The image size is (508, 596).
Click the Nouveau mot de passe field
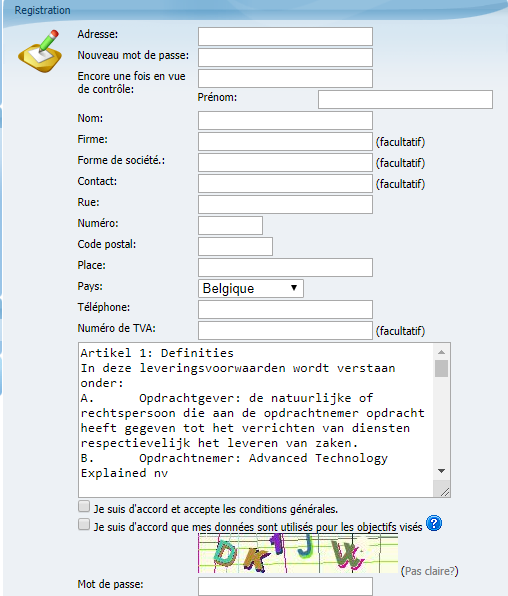pyautogui.click(x=285, y=57)
